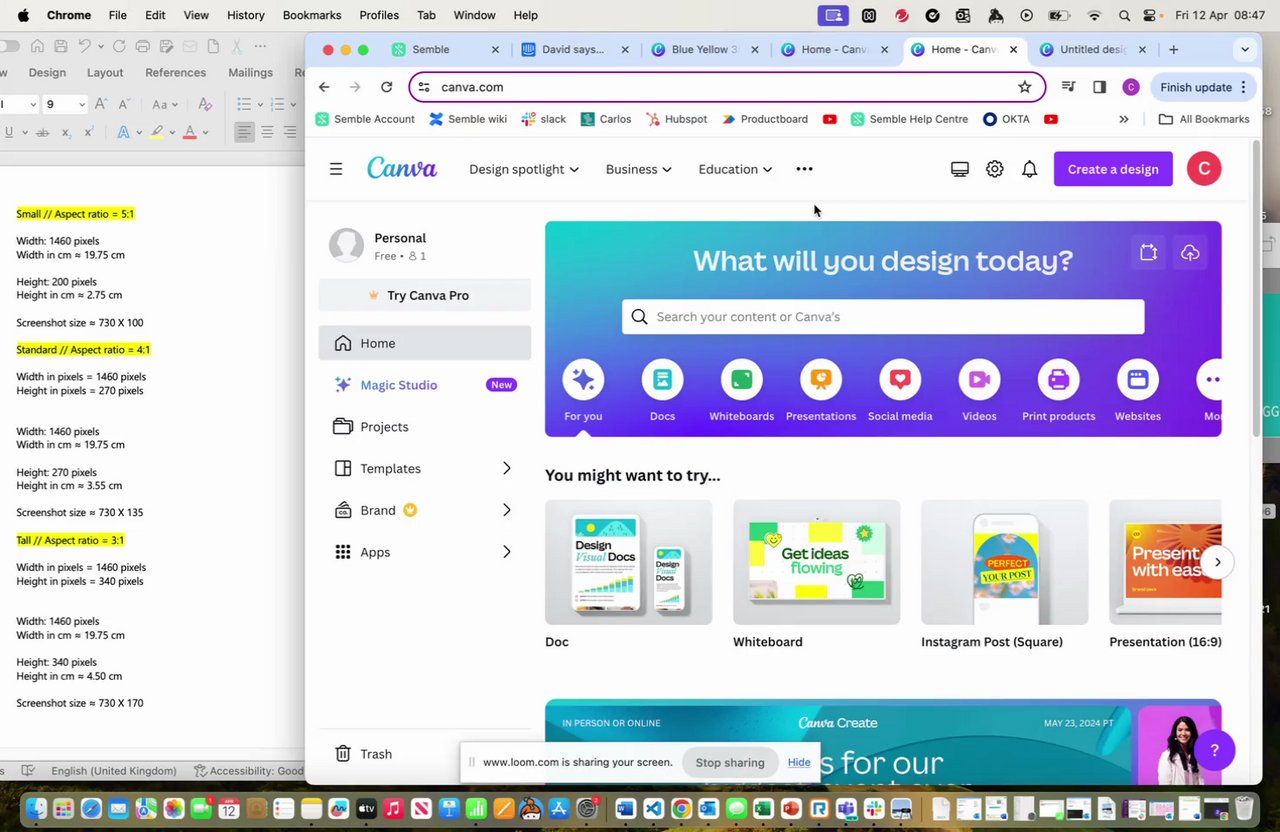This screenshot has width=1280, height=832.
Task: Click Finish update button in Chrome
Action: point(1201,87)
